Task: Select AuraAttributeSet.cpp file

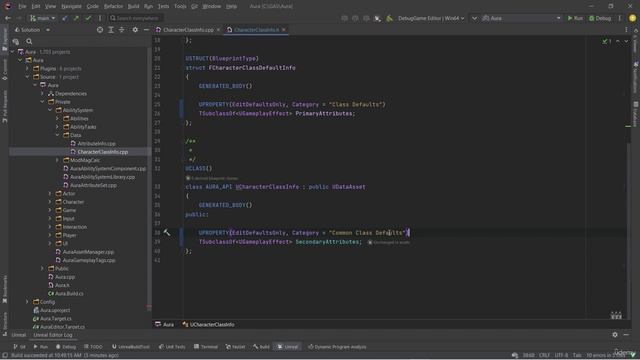Action: pos(93,185)
